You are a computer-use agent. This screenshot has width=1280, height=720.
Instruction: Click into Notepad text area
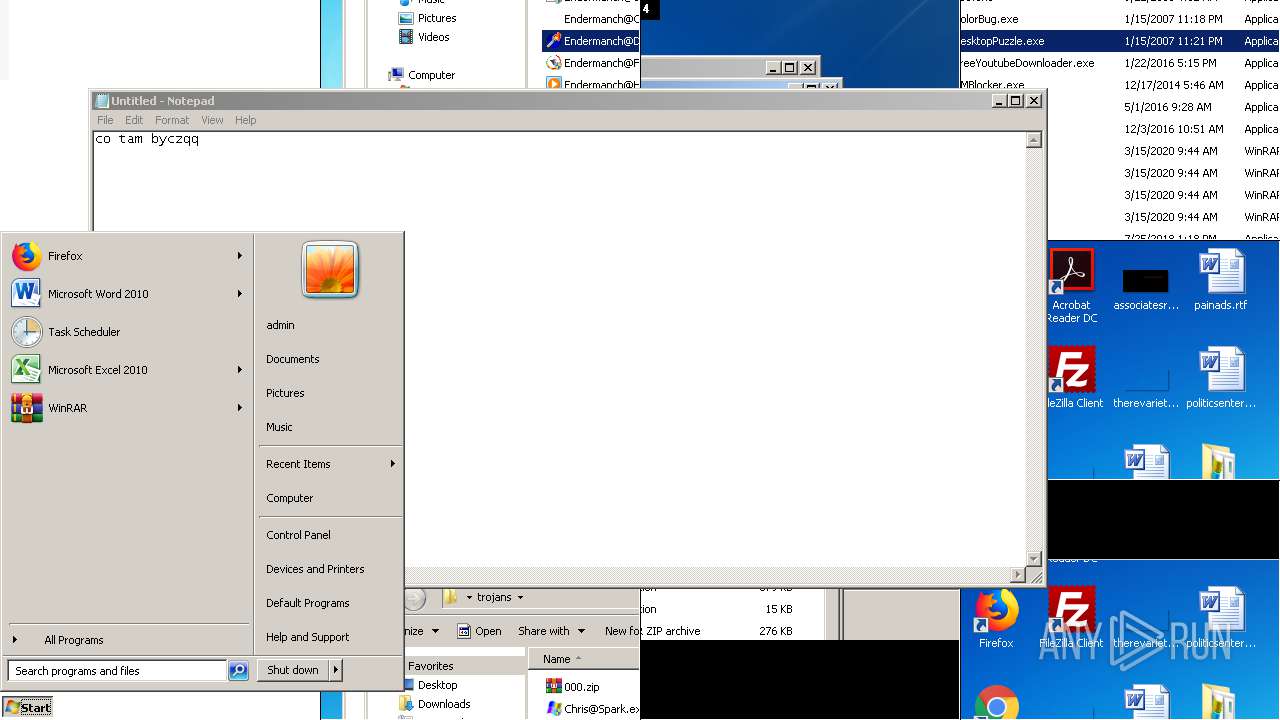560,350
